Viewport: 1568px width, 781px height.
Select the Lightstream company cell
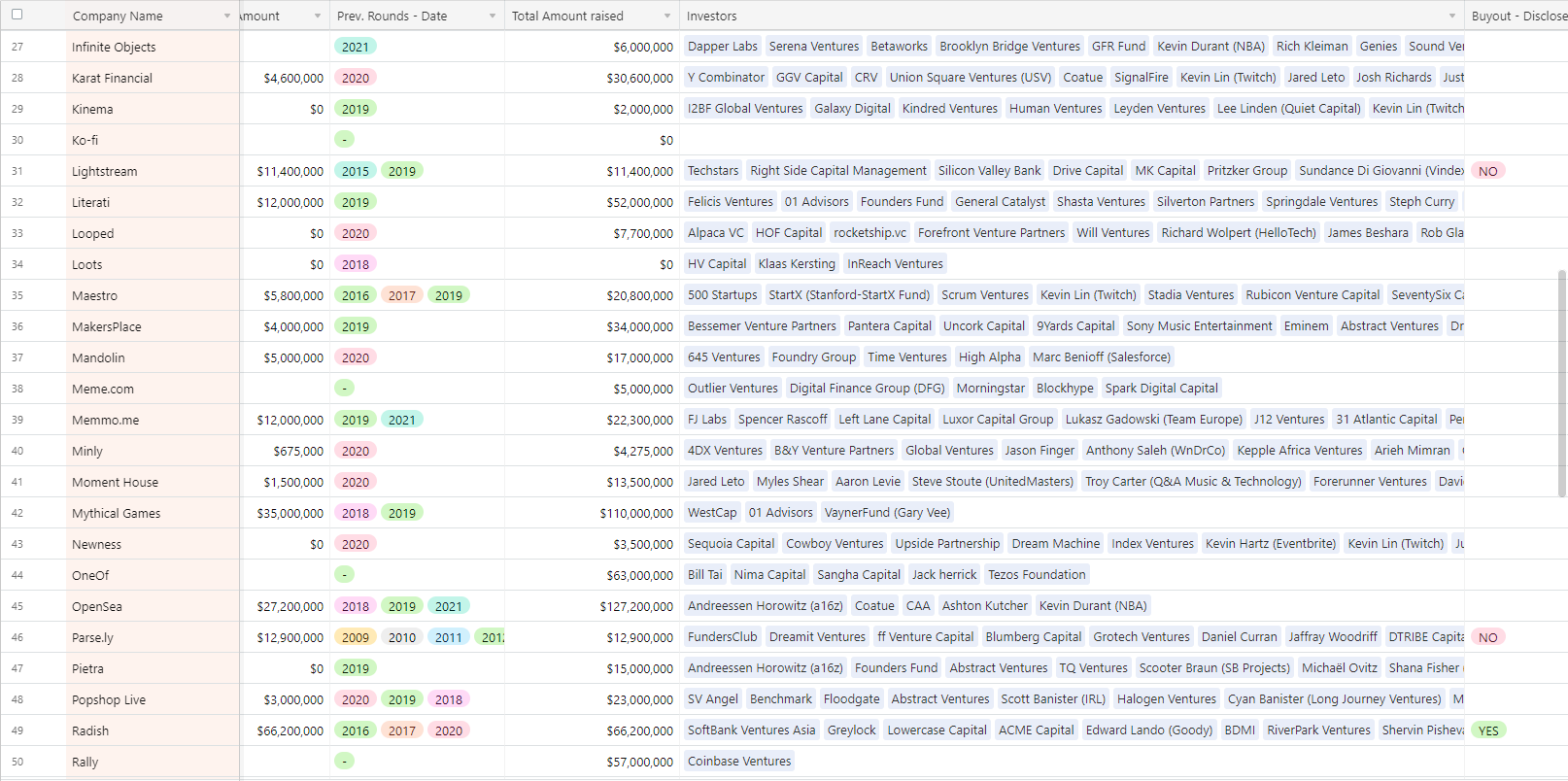pos(153,171)
